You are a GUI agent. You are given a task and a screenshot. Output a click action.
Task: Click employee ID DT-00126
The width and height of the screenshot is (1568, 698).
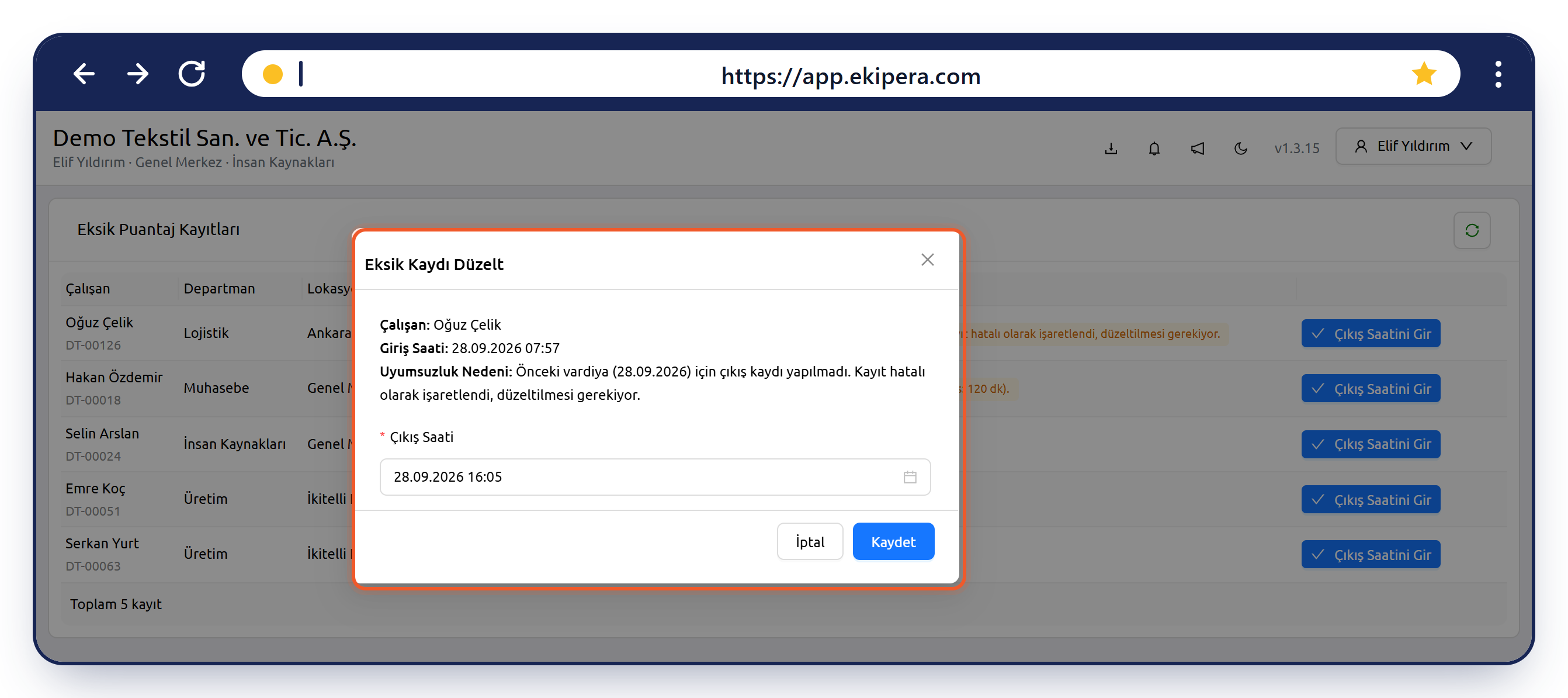tap(93, 345)
